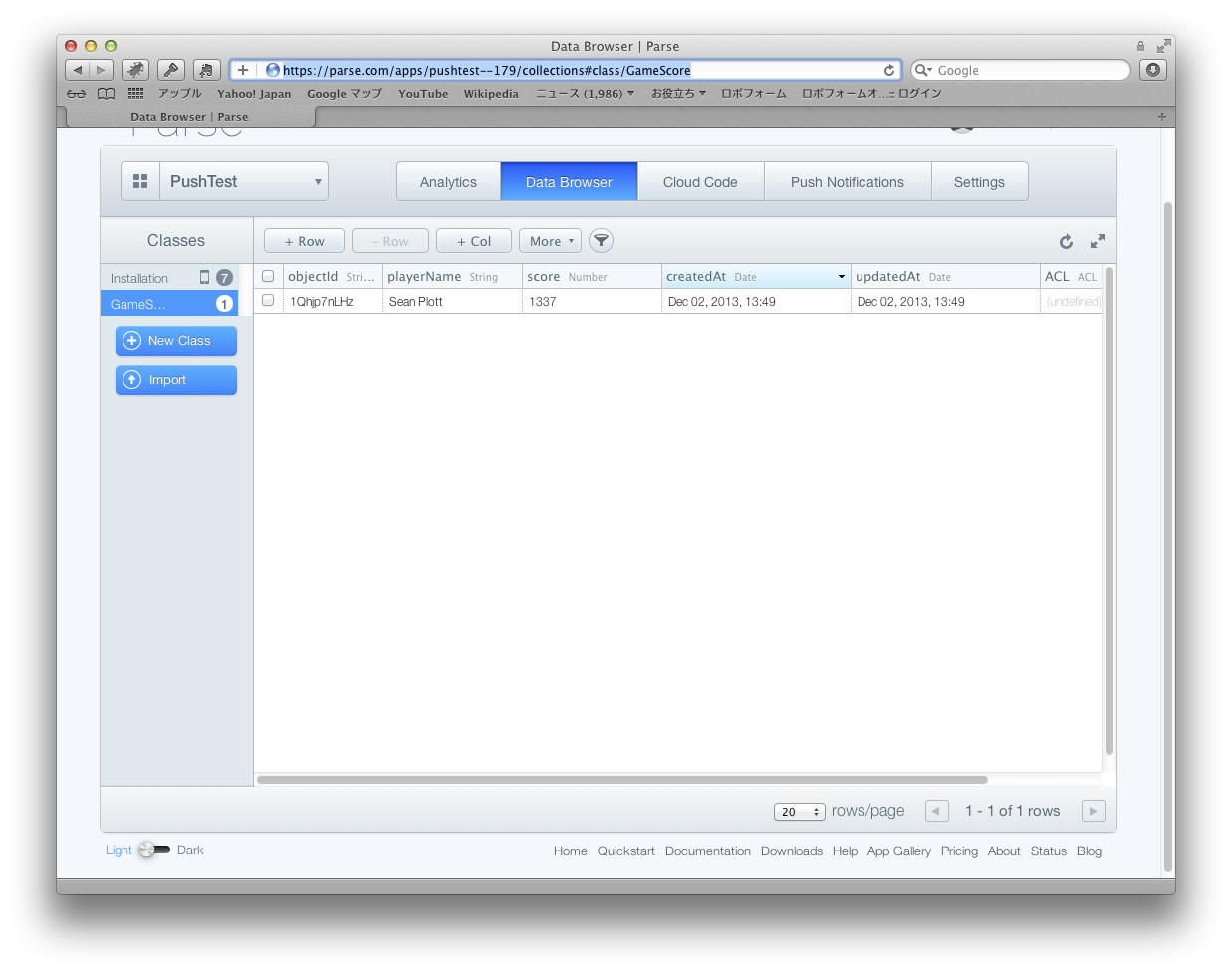The image size is (1232, 973).
Task: Open the ニュース bookmarks folder
Action: pos(585,94)
